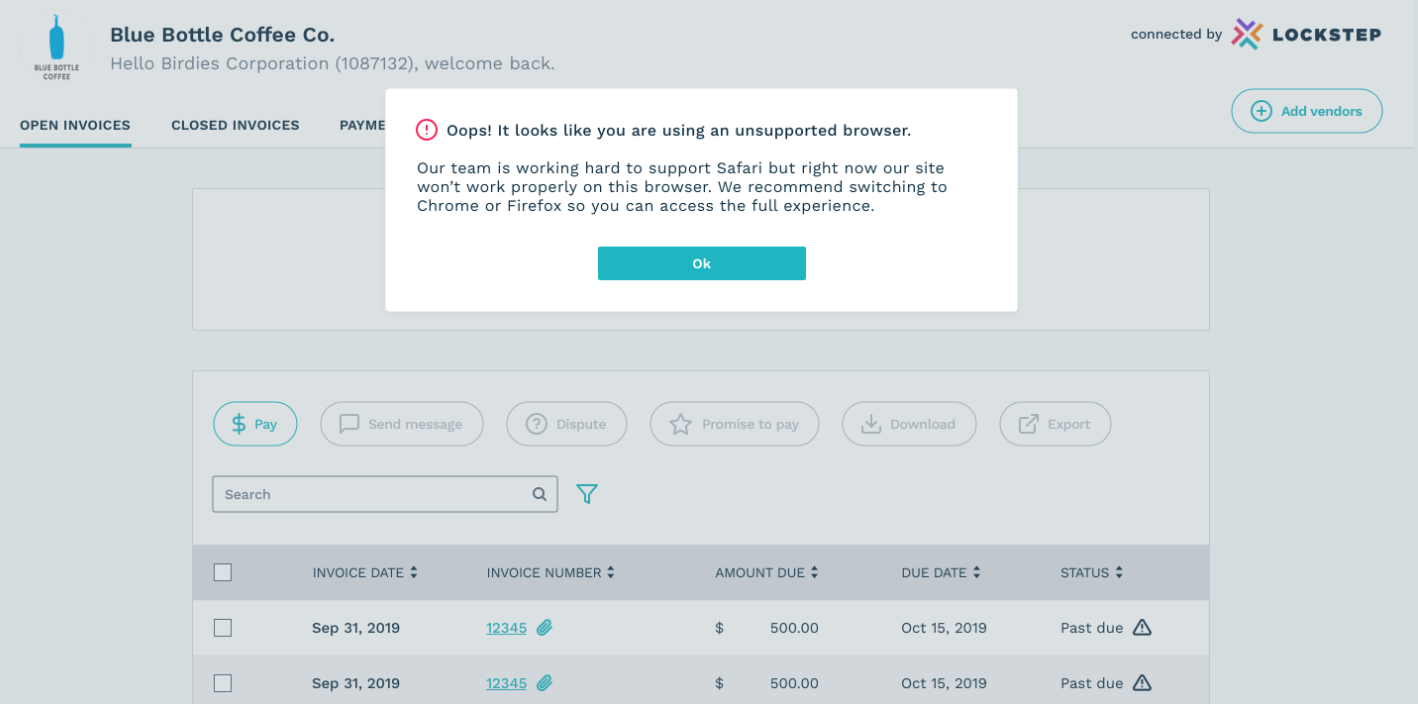Toggle the select-all checkbox in table header

coord(223,573)
